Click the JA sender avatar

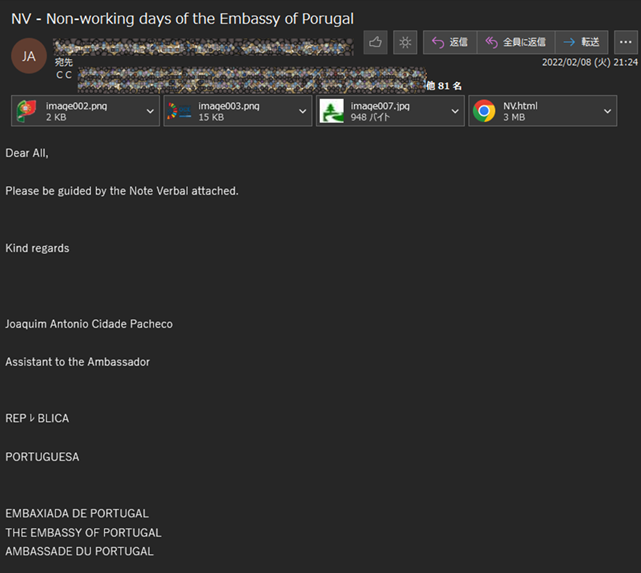[x=28, y=56]
